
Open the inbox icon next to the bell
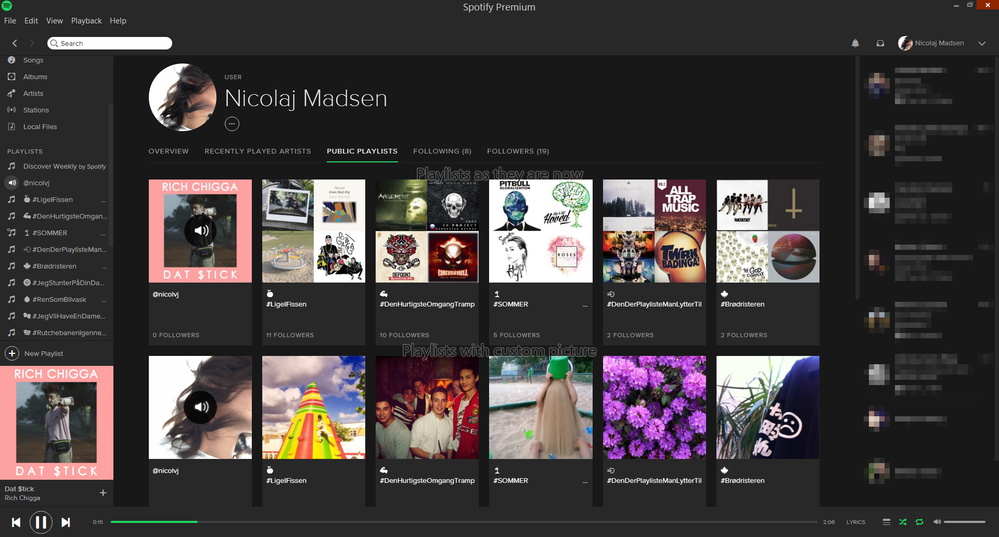click(x=880, y=43)
